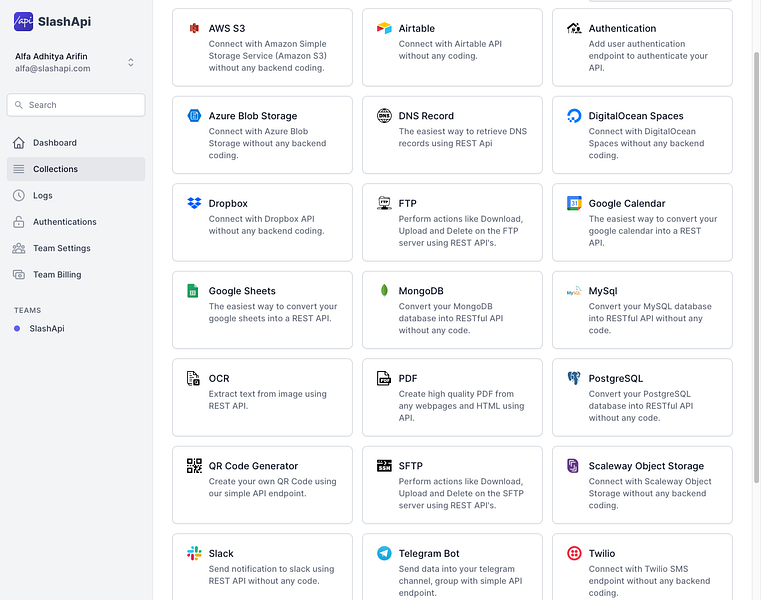Click the Collections list icon in sidebar
The width and height of the screenshot is (761, 600).
click(x=18, y=169)
